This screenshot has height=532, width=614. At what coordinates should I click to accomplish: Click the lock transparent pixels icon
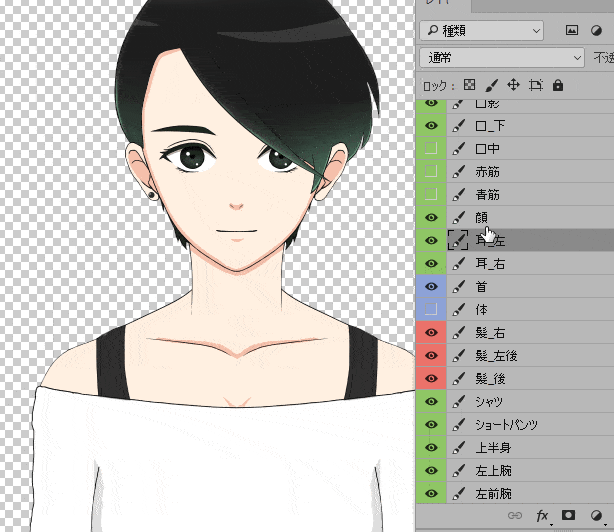coord(469,85)
